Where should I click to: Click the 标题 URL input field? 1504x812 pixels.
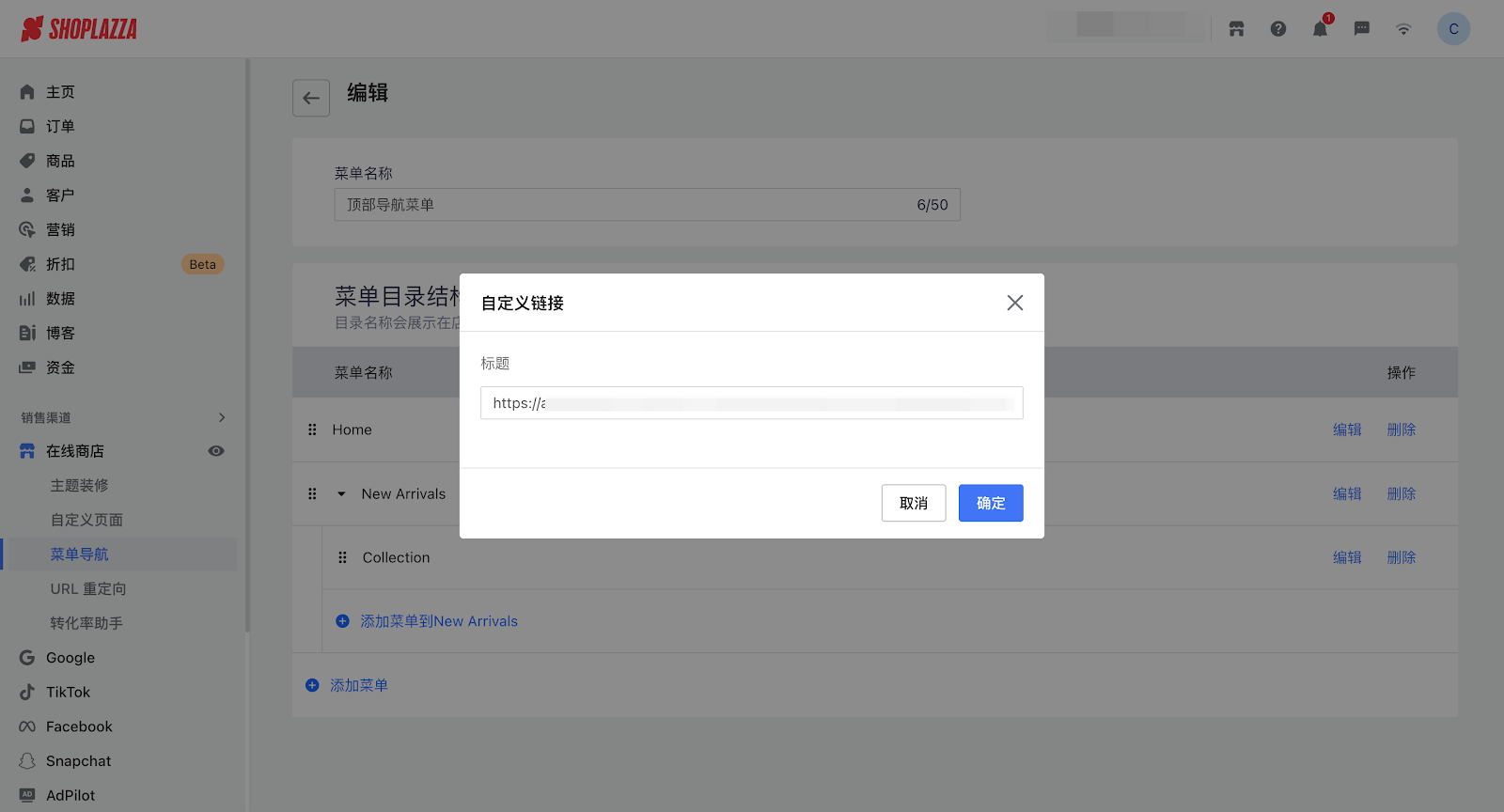(x=751, y=403)
